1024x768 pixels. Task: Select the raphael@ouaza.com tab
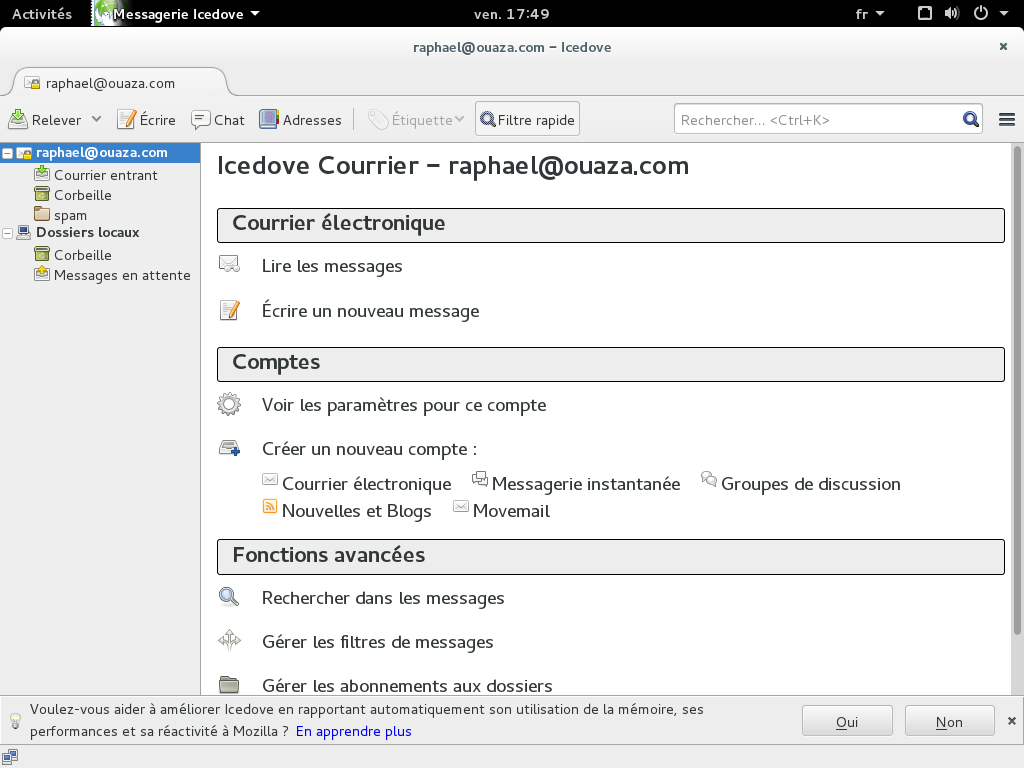click(121, 83)
